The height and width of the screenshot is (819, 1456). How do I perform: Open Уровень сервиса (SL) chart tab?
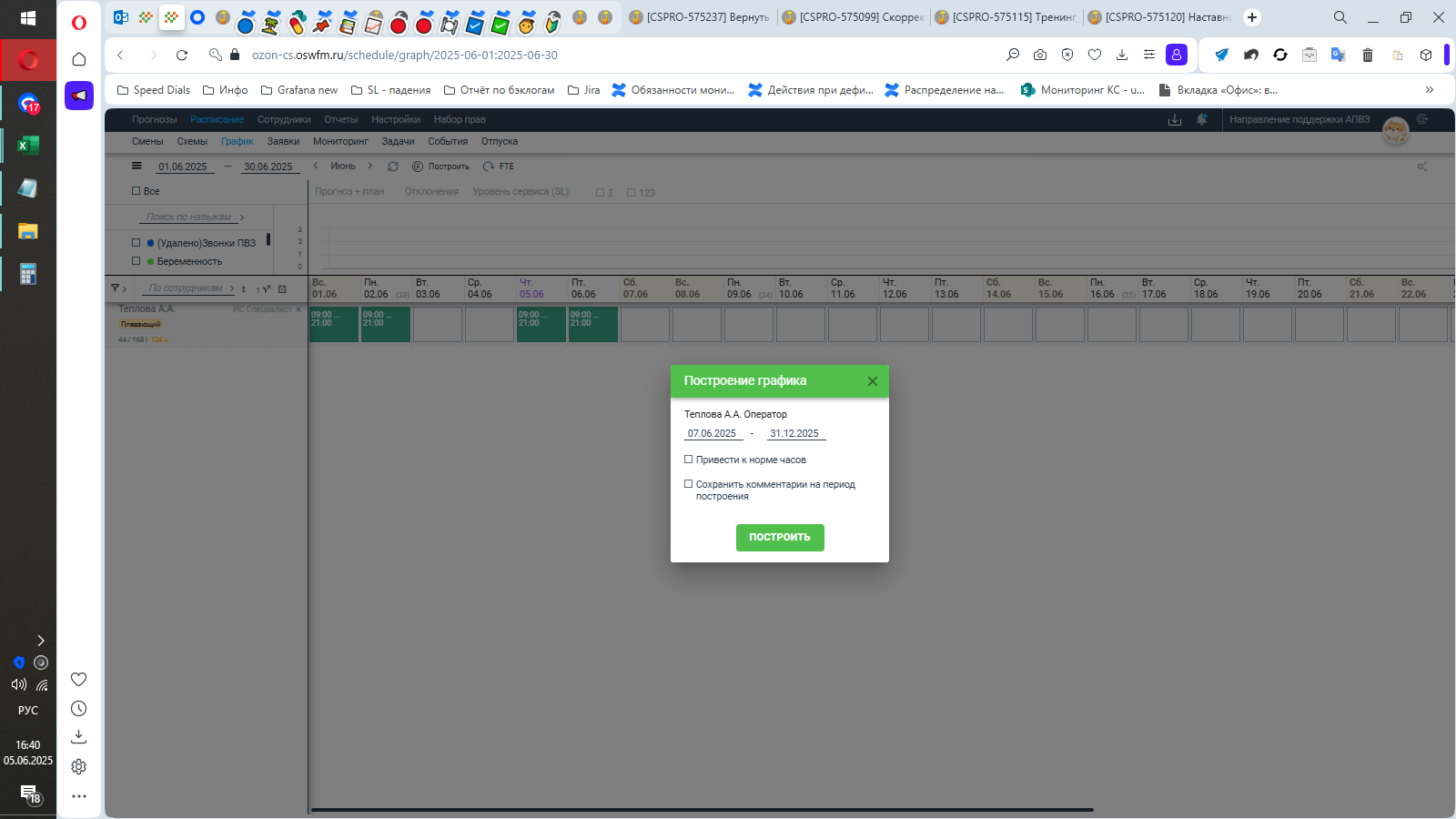click(x=521, y=191)
